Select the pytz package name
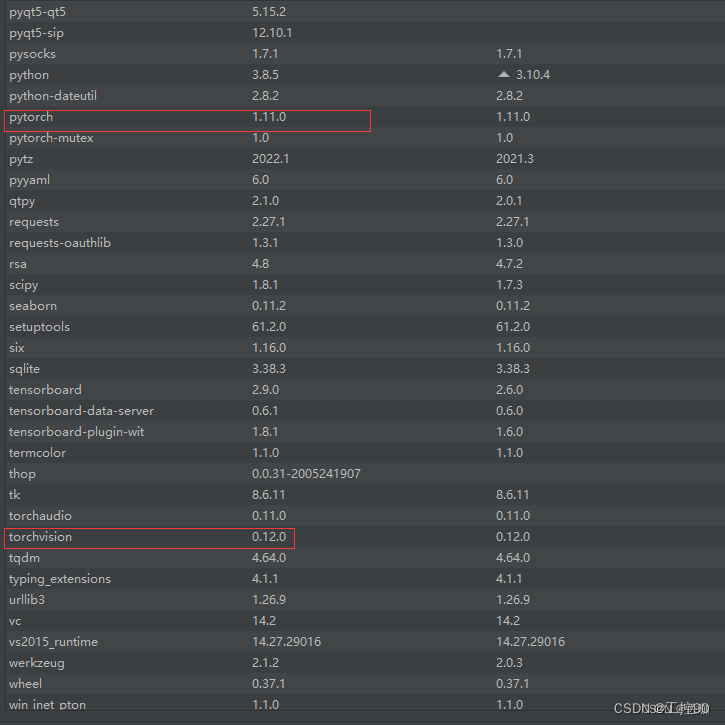 pyautogui.click(x=21, y=159)
